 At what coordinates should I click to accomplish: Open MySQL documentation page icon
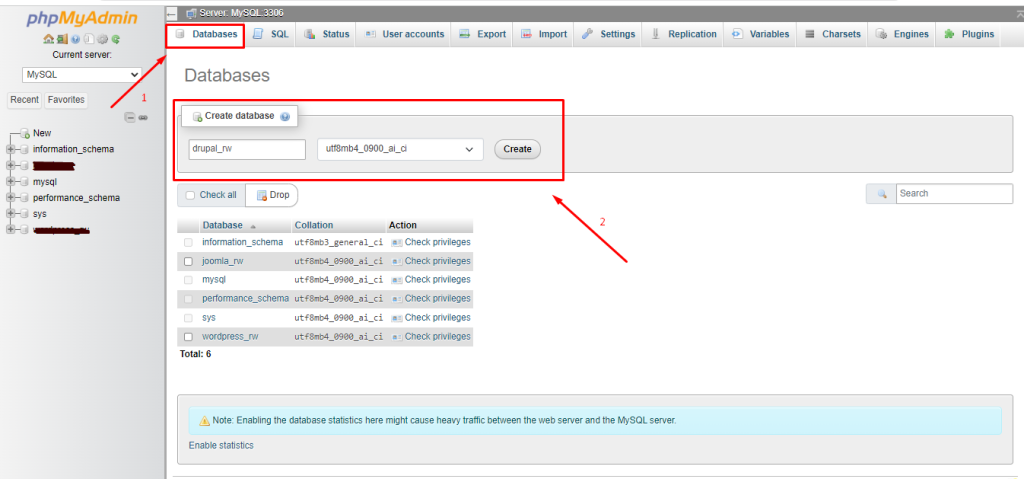89,39
